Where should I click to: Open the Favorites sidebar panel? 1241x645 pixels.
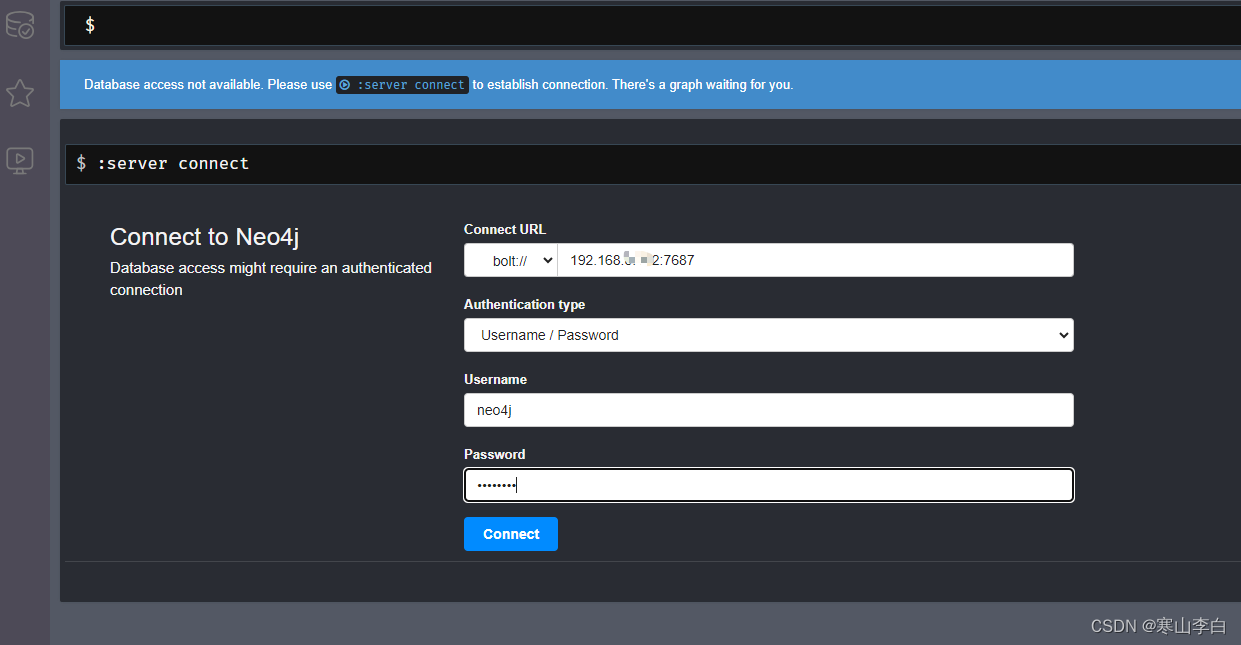click(x=20, y=93)
